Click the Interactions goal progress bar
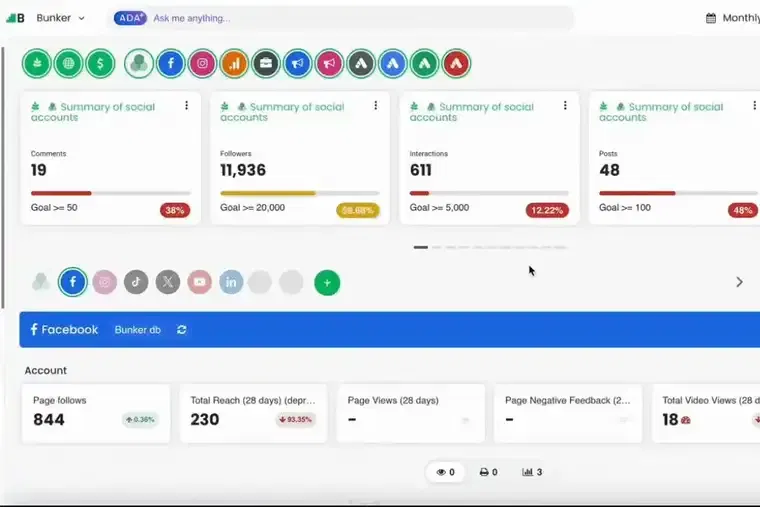Viewport: 760px width, 507px height. click(x=489, y=193)
